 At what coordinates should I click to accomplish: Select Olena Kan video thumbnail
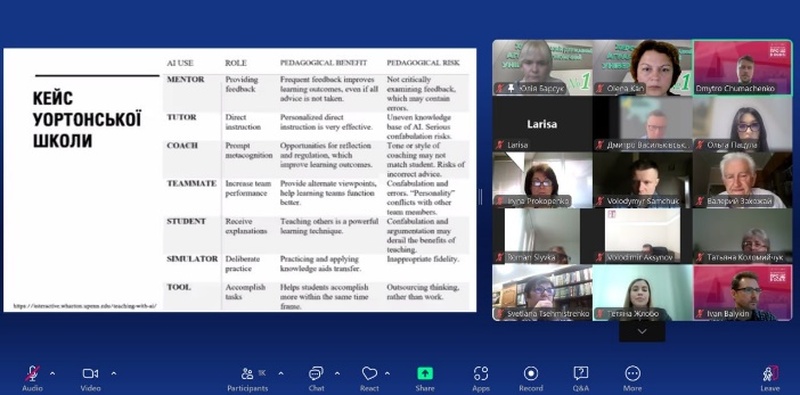(x=642, y=67)
